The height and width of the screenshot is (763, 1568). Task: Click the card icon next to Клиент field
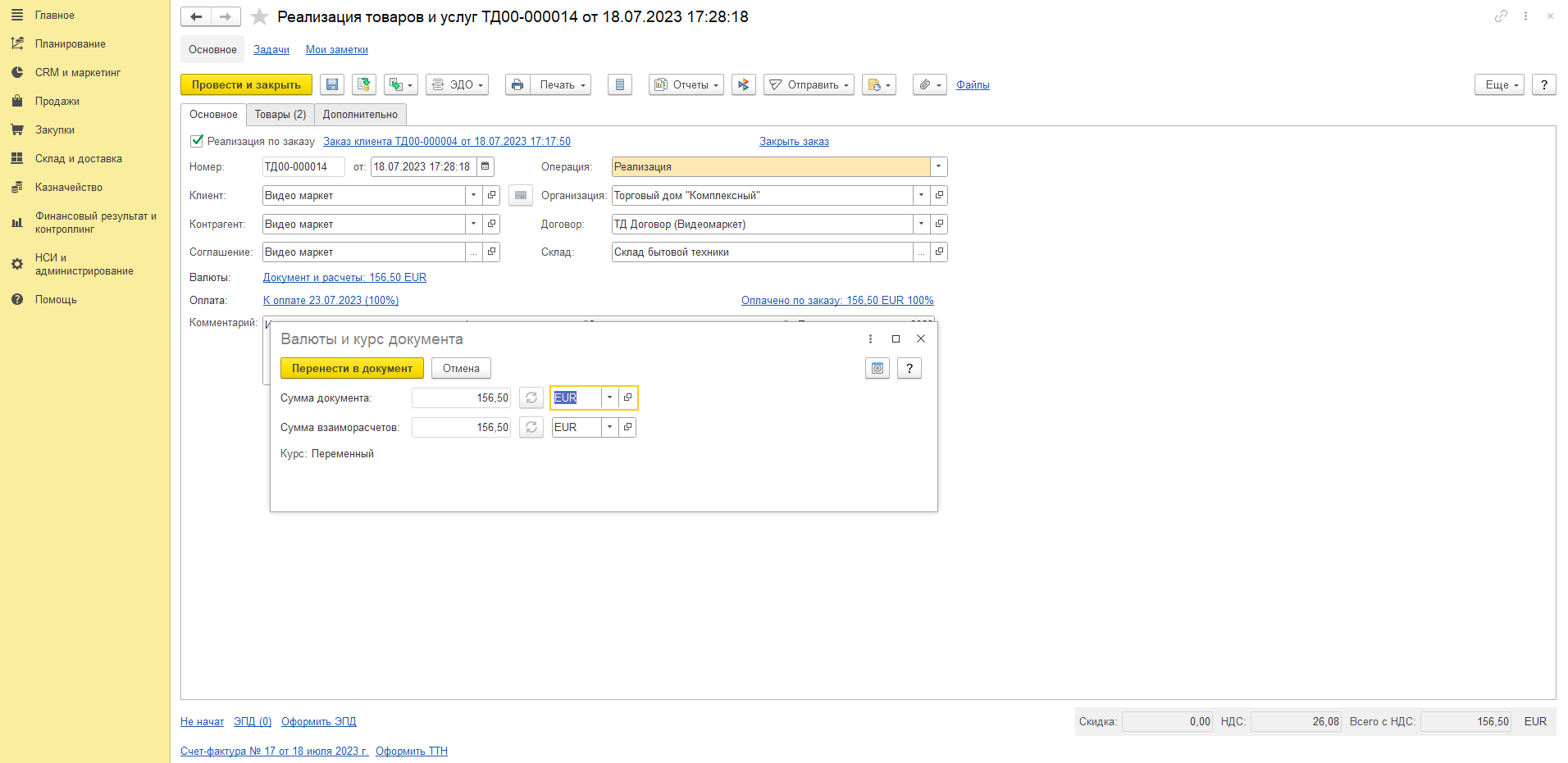pyautogui.click(x=521, y=195)
